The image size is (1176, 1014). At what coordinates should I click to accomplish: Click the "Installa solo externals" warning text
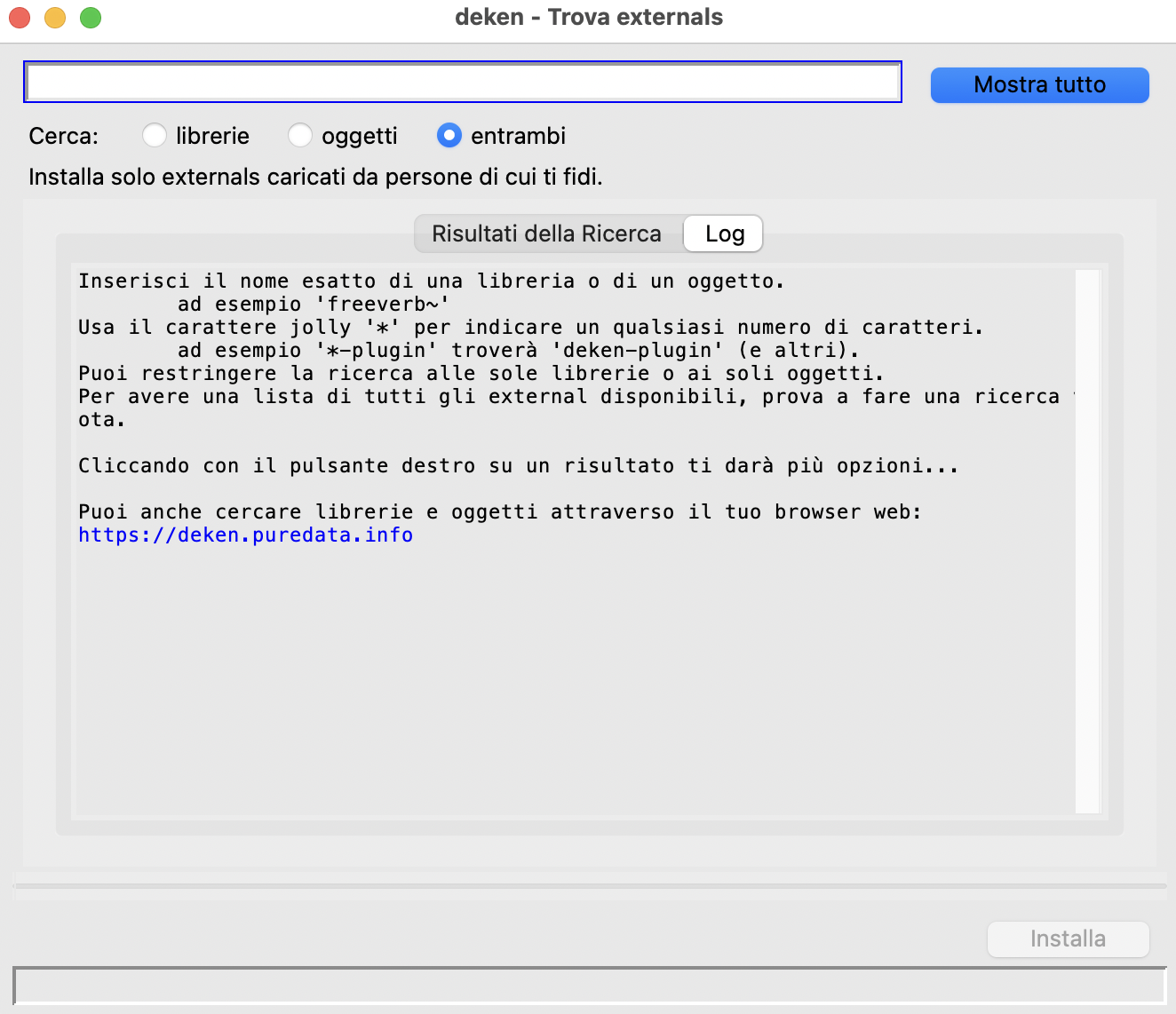(x=315, y=177)
